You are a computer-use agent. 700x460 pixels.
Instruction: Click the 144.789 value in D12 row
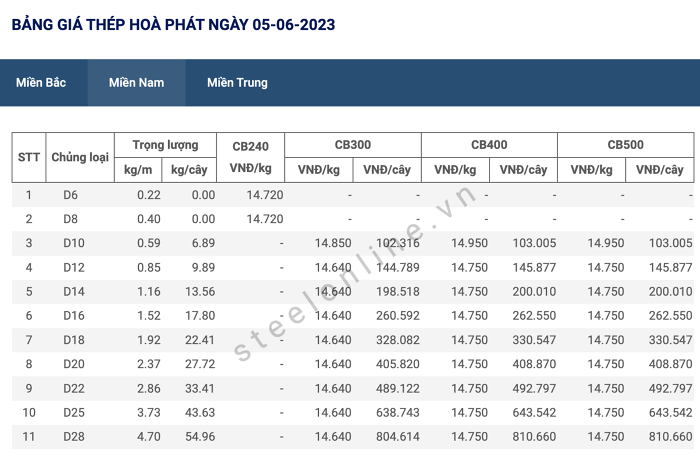(398, 268)
